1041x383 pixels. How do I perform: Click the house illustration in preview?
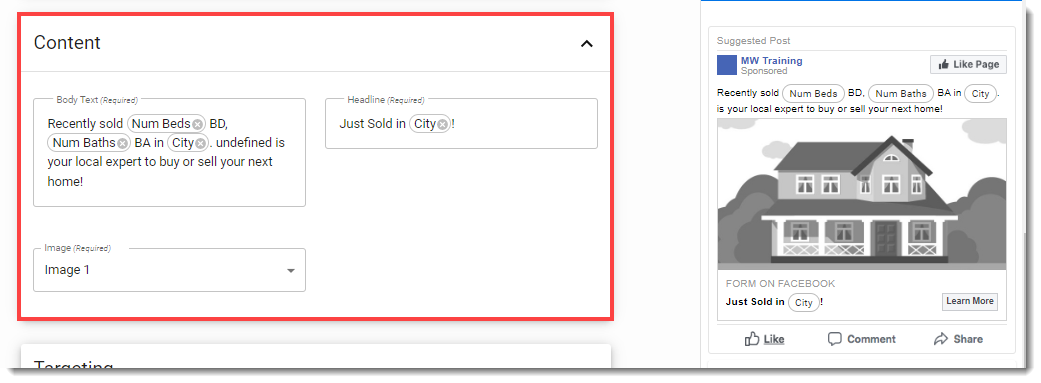(x=862, y=194)
